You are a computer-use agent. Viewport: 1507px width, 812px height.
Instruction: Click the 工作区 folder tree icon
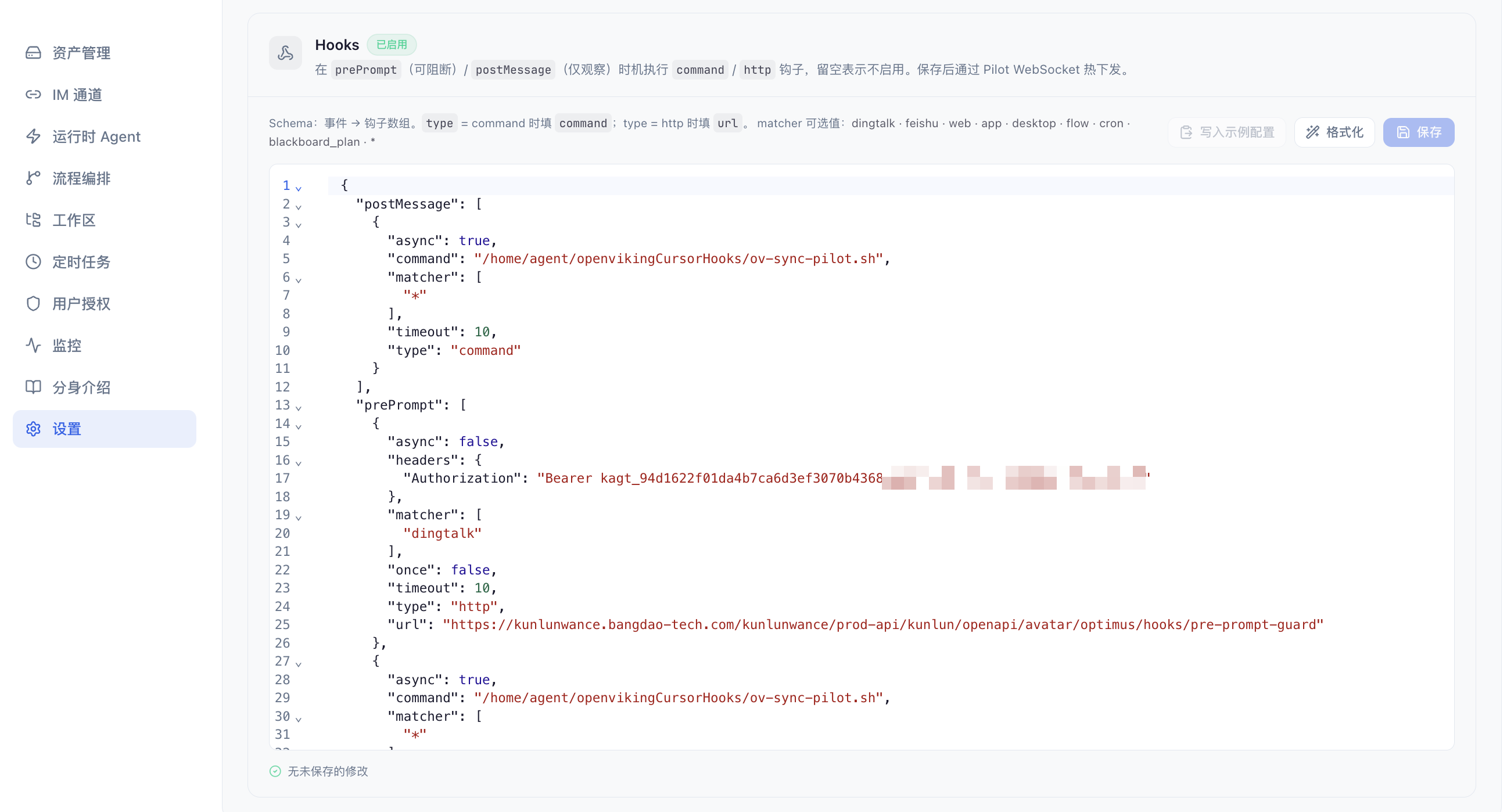[x=33, y=220]
